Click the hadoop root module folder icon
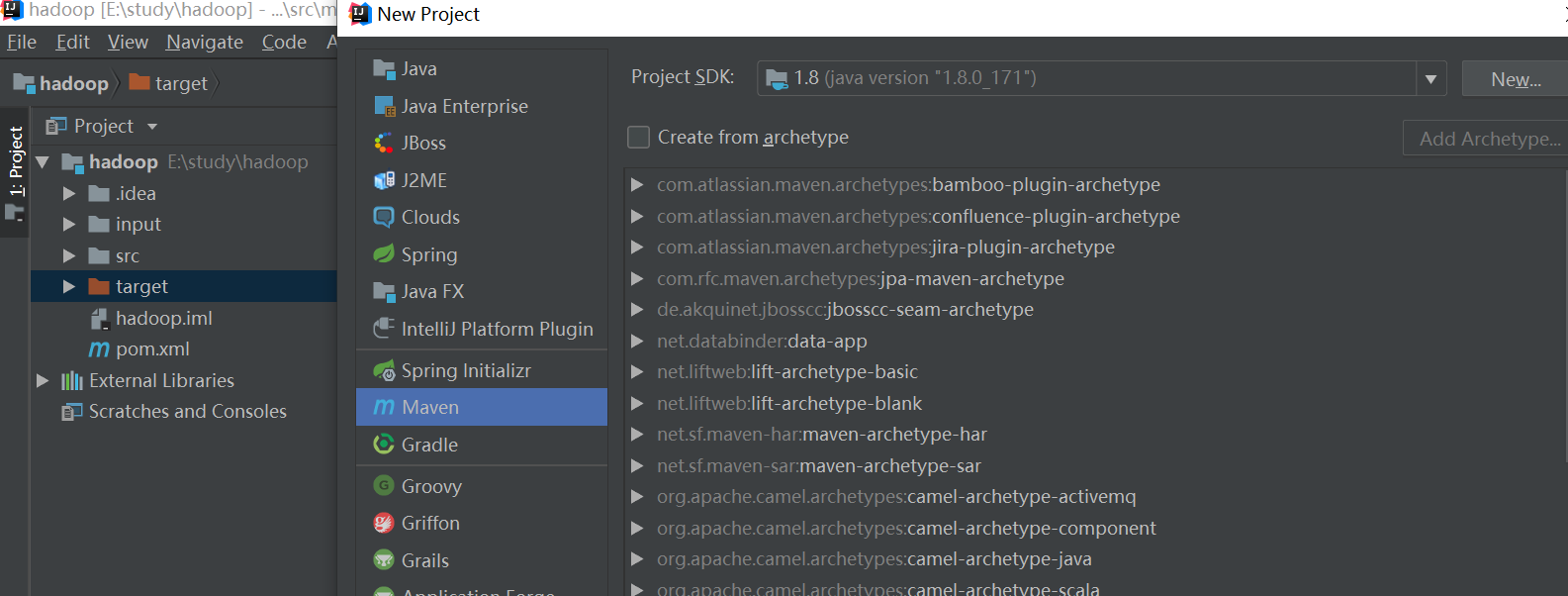Viewport: 1568px width, 596px height. [x=72, y=162]
